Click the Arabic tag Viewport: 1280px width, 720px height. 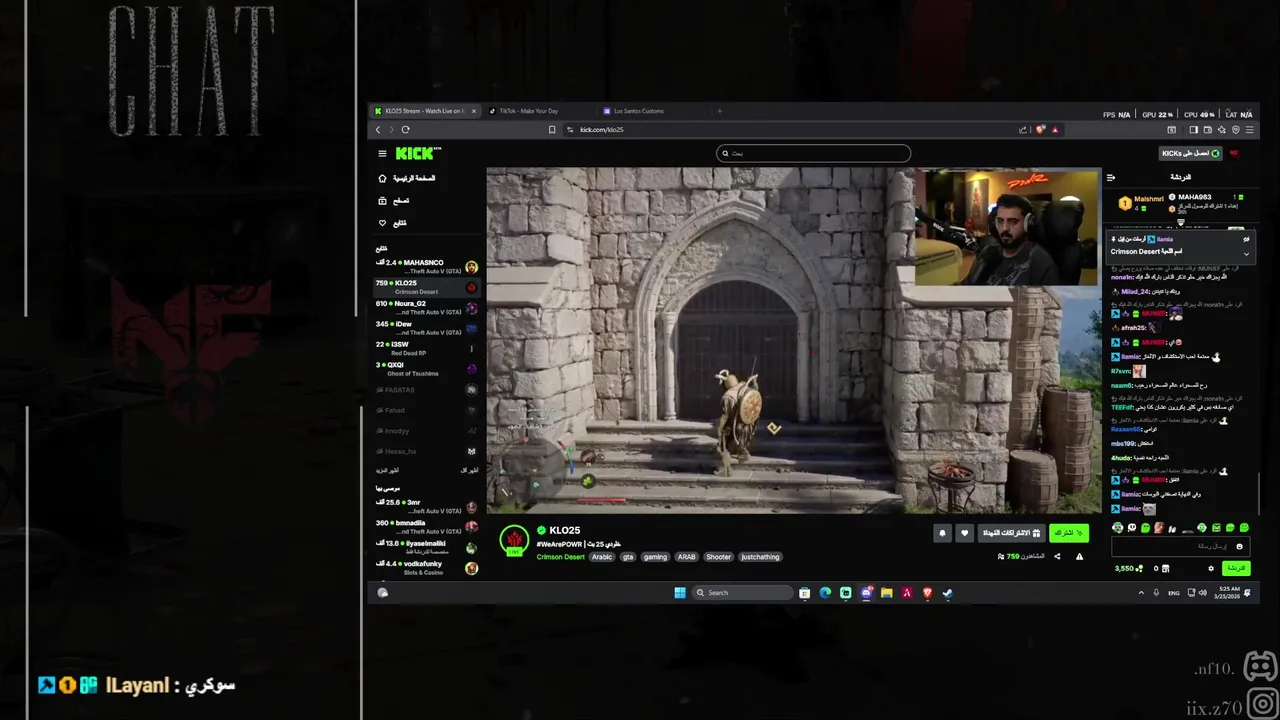602,557
